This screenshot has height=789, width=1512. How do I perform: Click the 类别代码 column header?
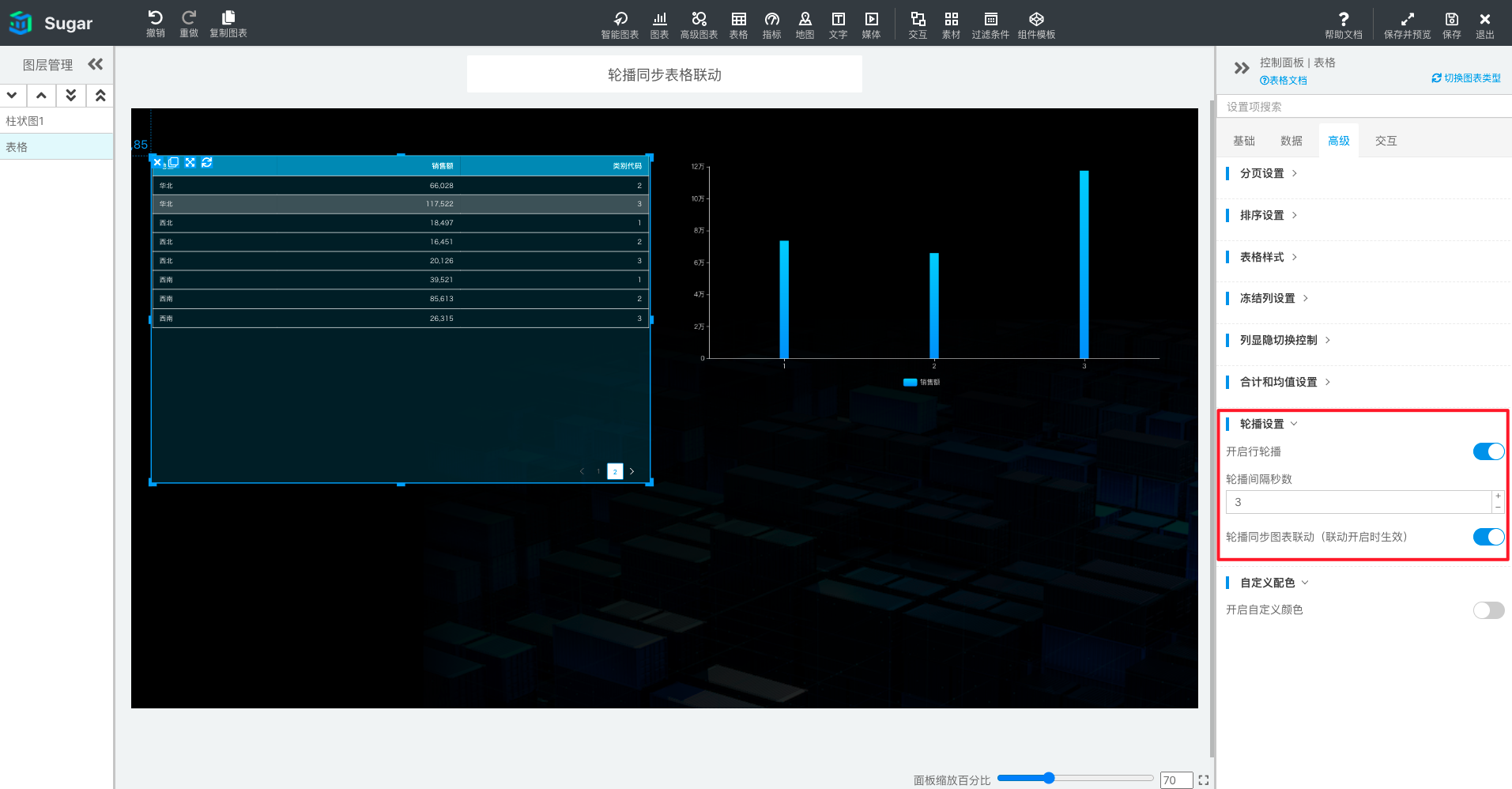[627, 166]
